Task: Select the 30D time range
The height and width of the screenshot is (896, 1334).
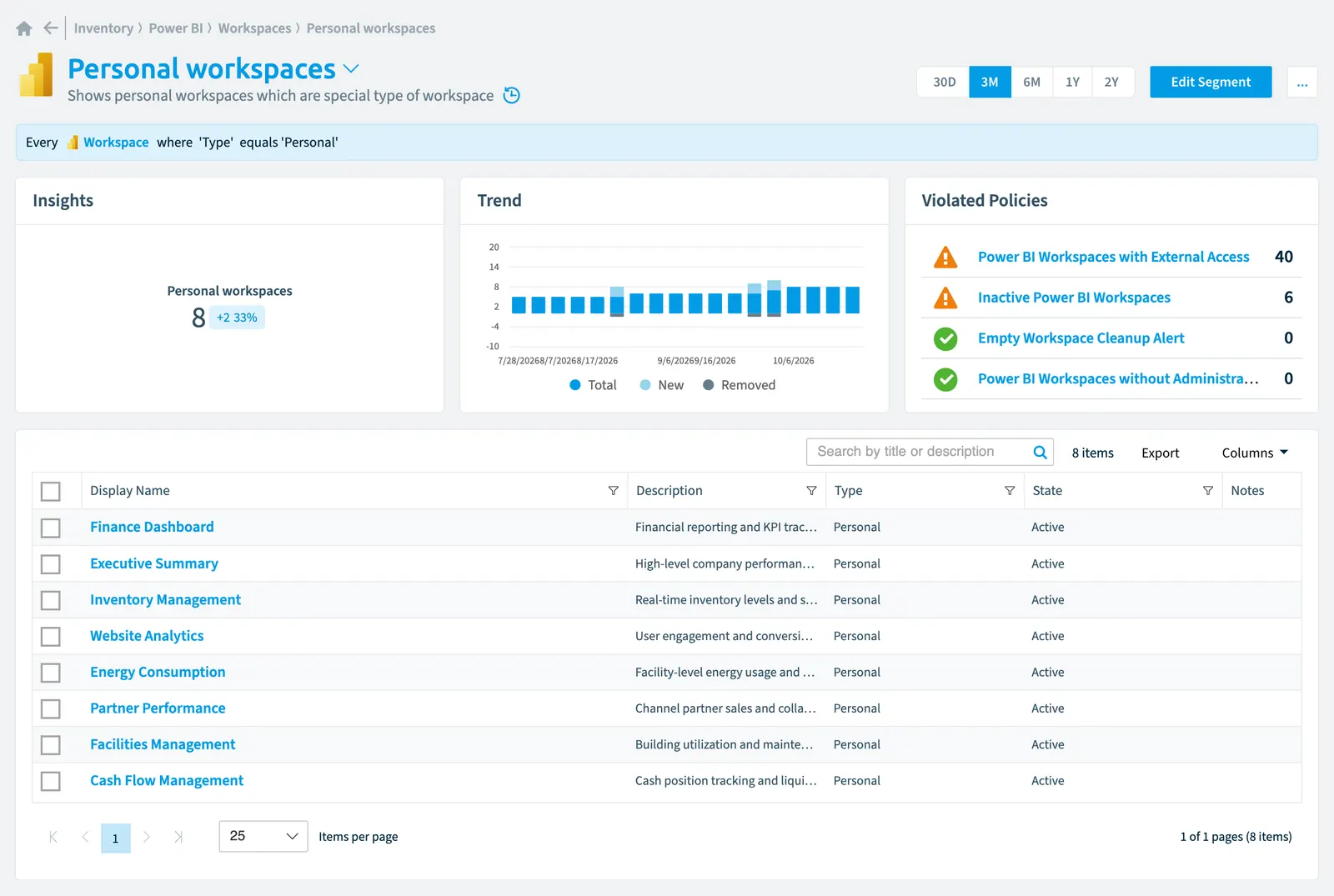Action: (x=944, y=82)
